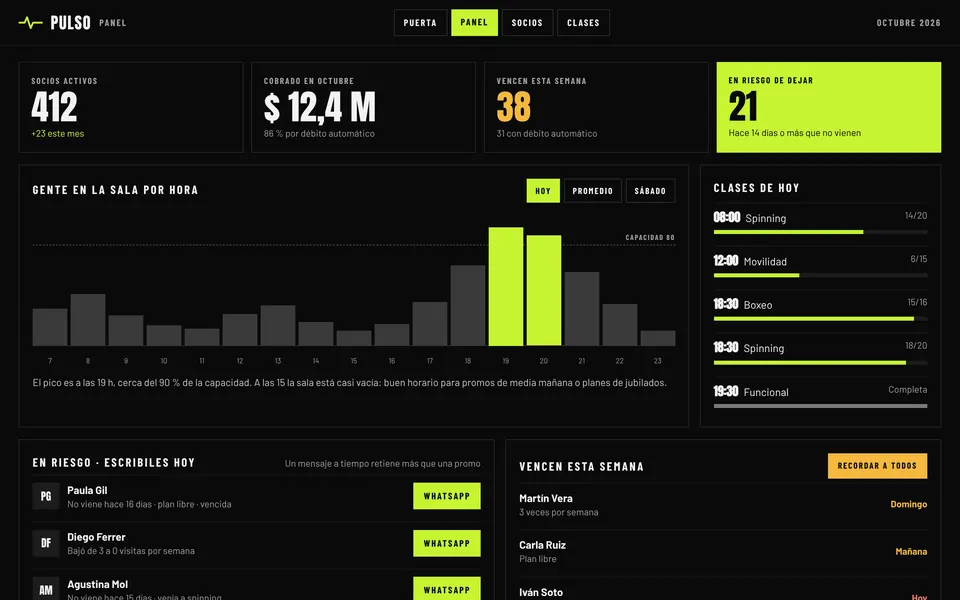This screenshot has width=960, height=600.
Task: Open Diego Ferrer's DF avatar
Action: click(46, 543)
